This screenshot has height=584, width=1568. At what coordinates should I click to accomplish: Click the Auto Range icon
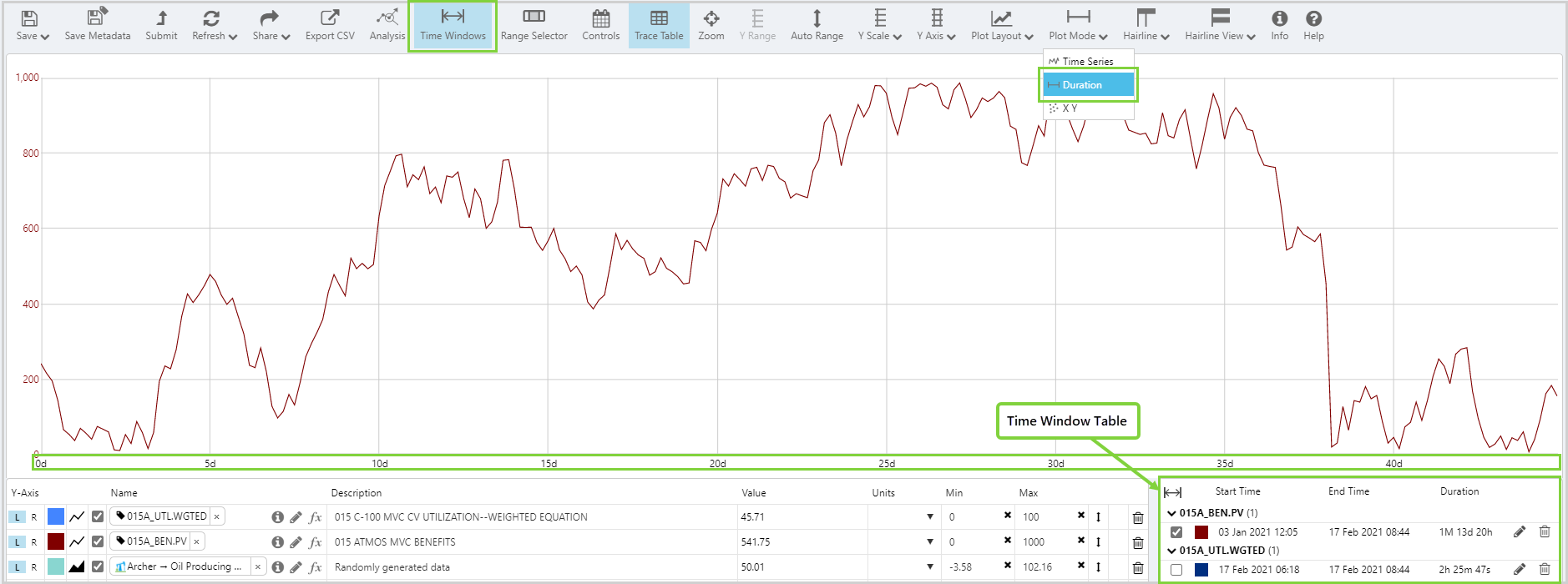coord(817,25)
